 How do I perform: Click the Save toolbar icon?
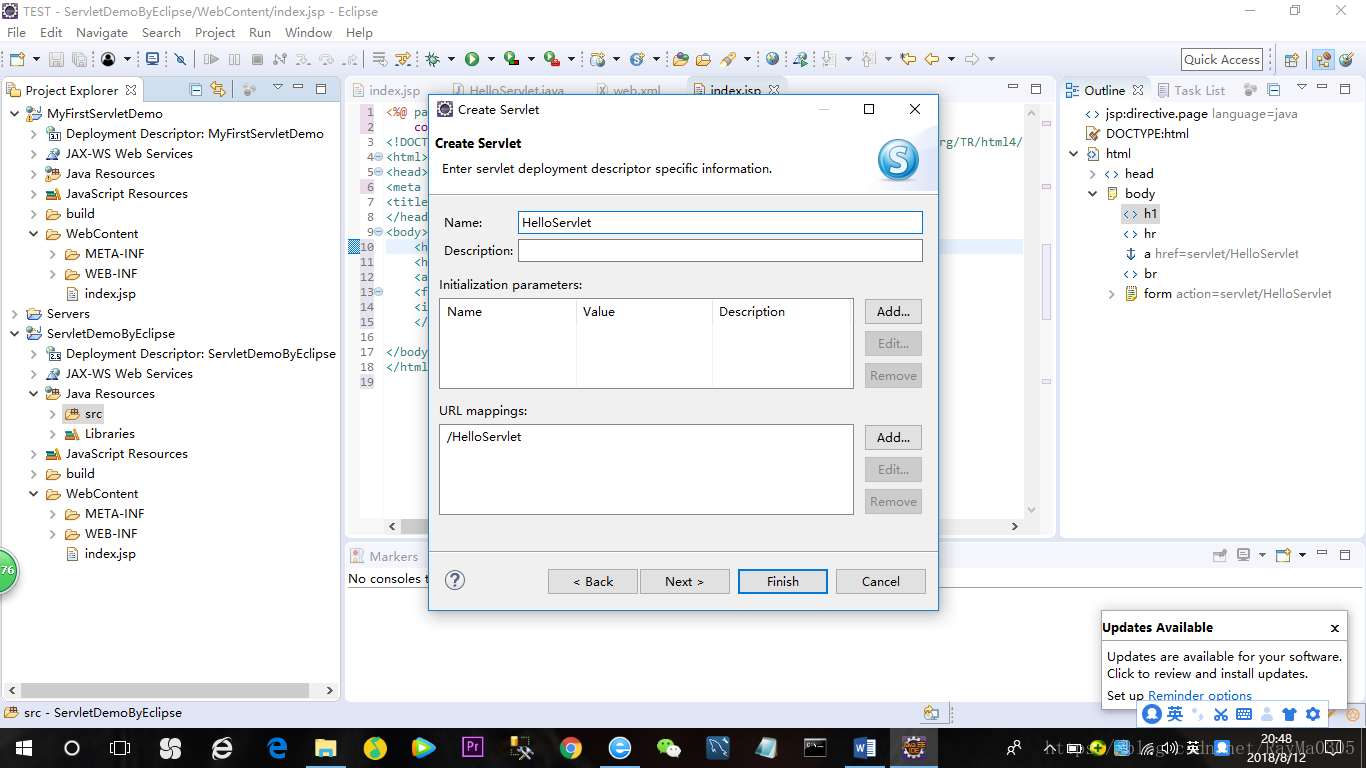[56, 59]
